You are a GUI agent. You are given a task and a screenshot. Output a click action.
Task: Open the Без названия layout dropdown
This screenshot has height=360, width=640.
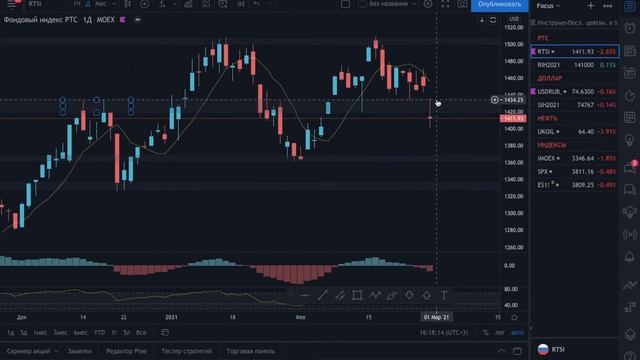click(388, 4)
